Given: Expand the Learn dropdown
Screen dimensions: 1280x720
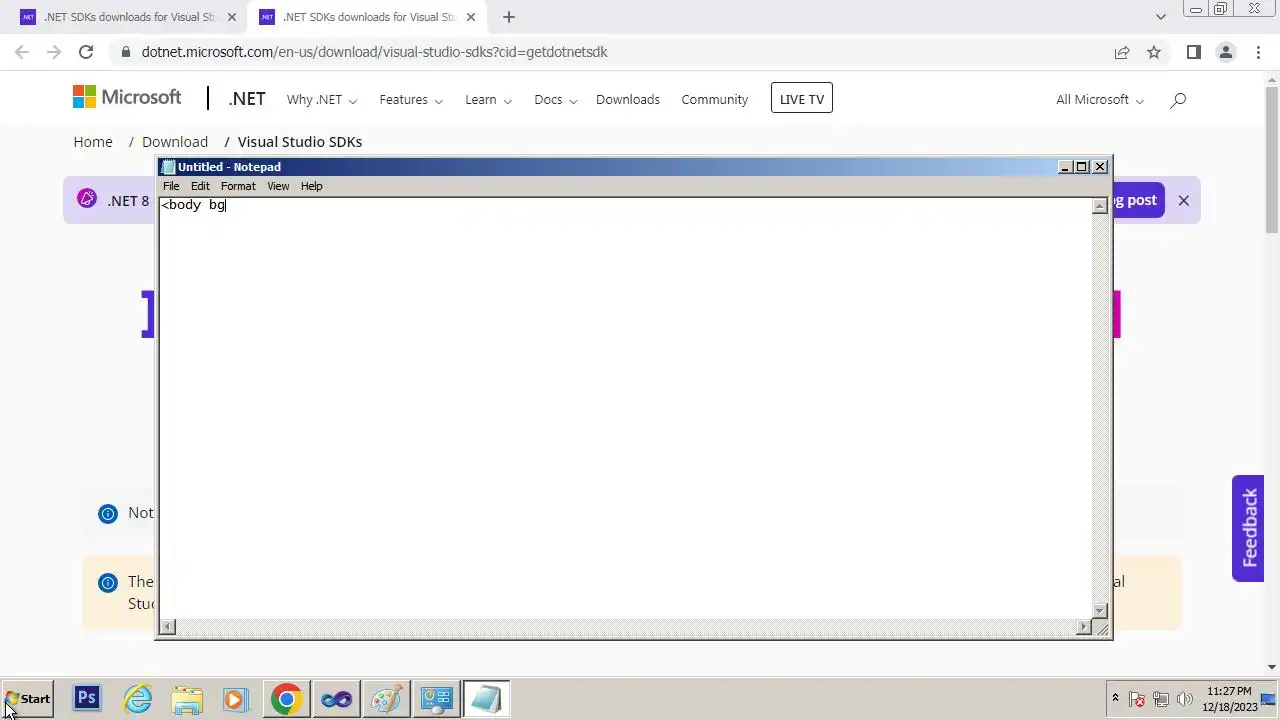Looking at the screenshot, I should click(488, 99).
